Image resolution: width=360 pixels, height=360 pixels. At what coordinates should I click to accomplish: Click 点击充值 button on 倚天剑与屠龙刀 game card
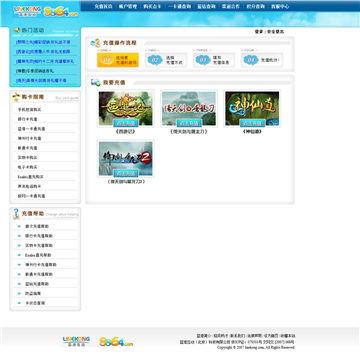[189, 123]
